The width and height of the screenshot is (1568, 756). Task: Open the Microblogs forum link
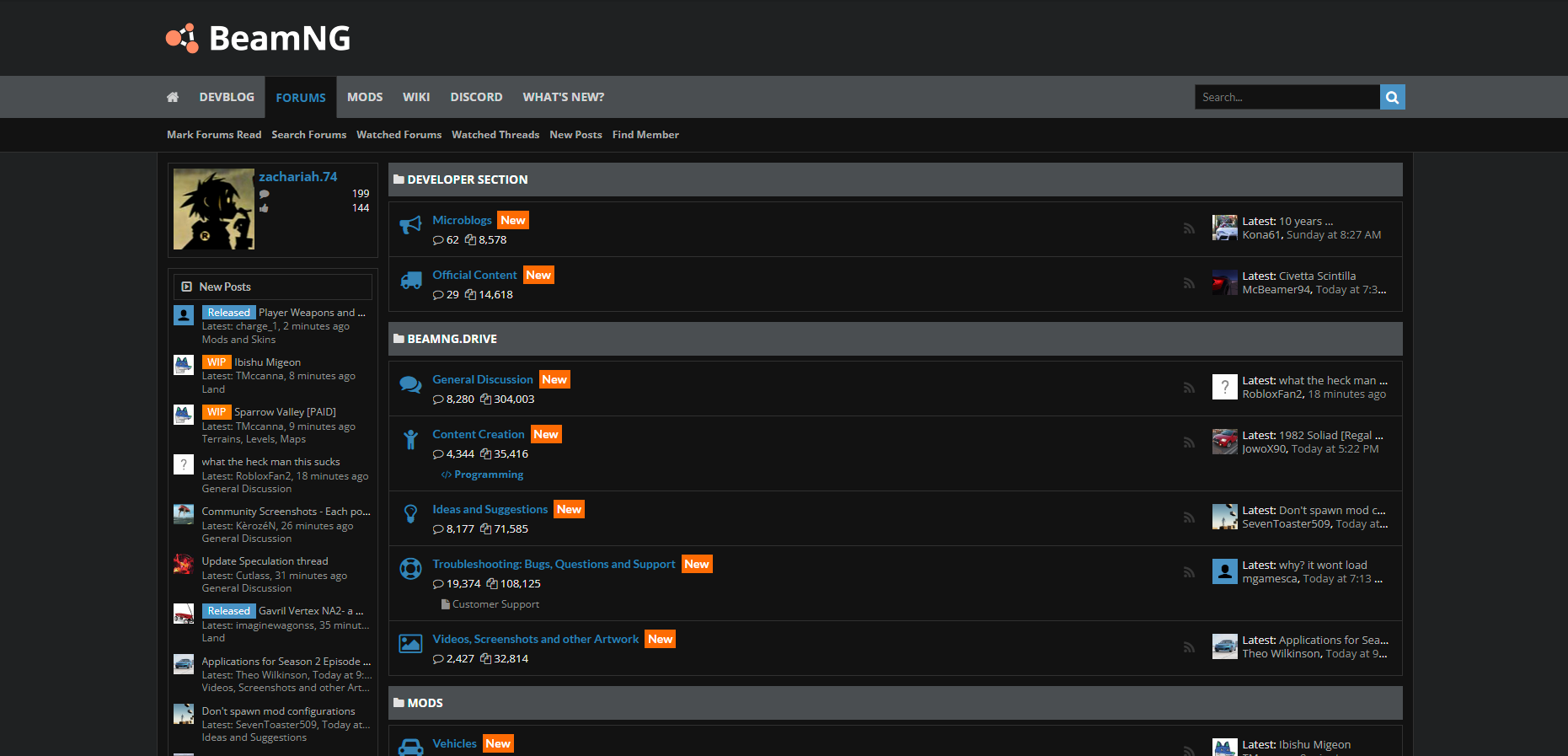click(462, 220)
